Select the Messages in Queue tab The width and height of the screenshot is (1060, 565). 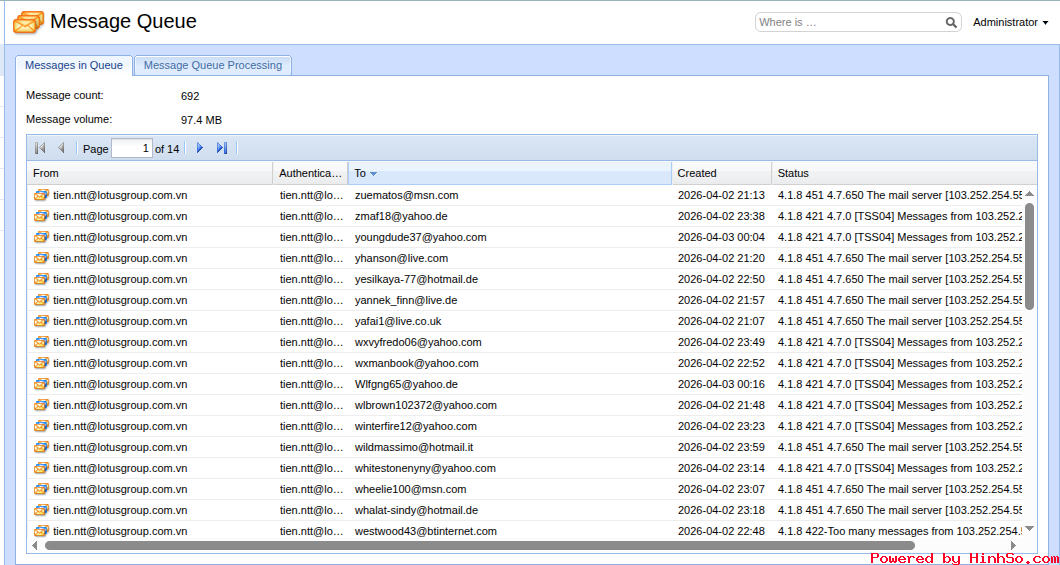click(74, 65)
